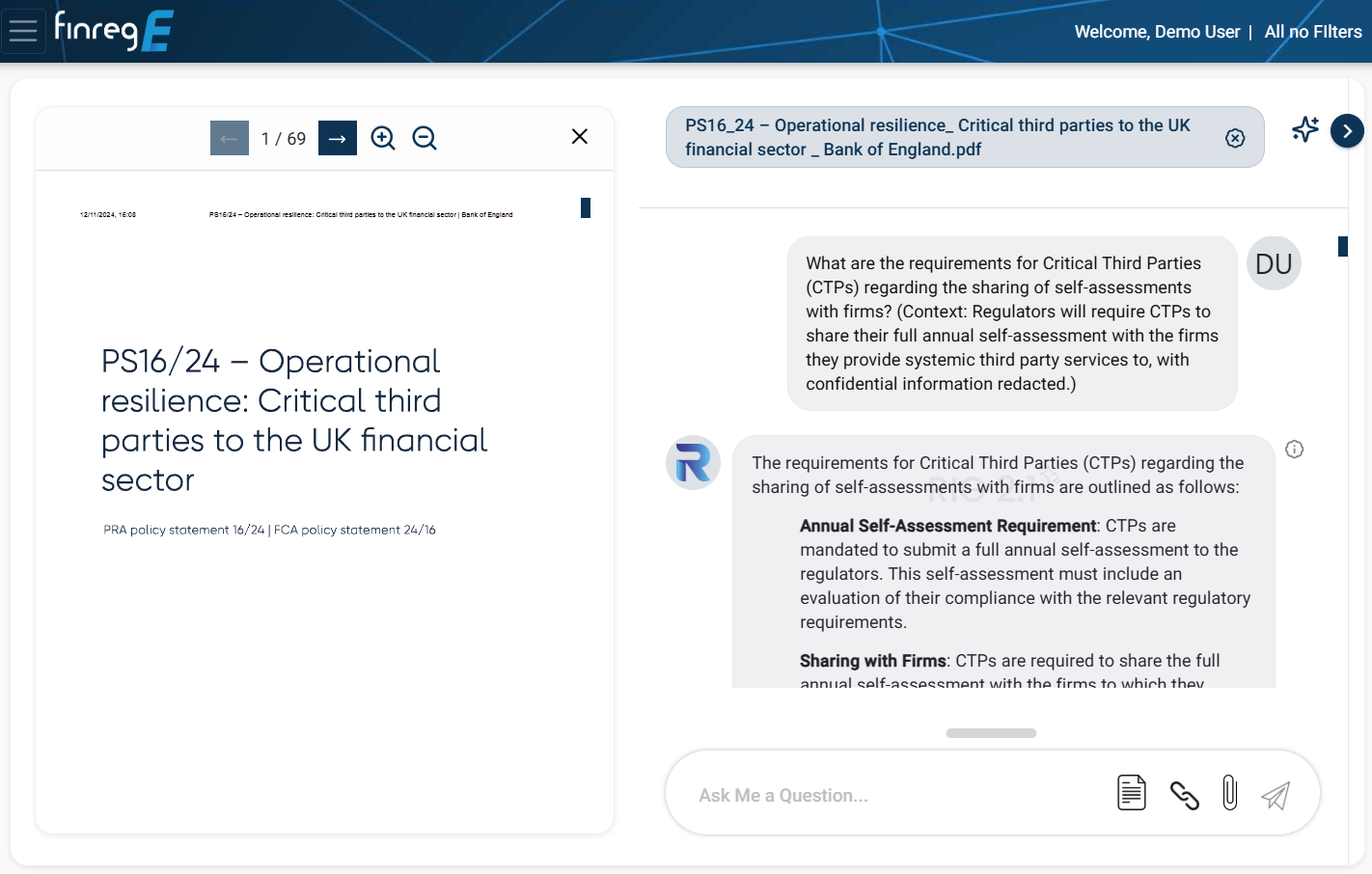The width and height of the screenshot is (1372, 874).
Task: Open the hamburger navigation menu
Action: (23, 31)
